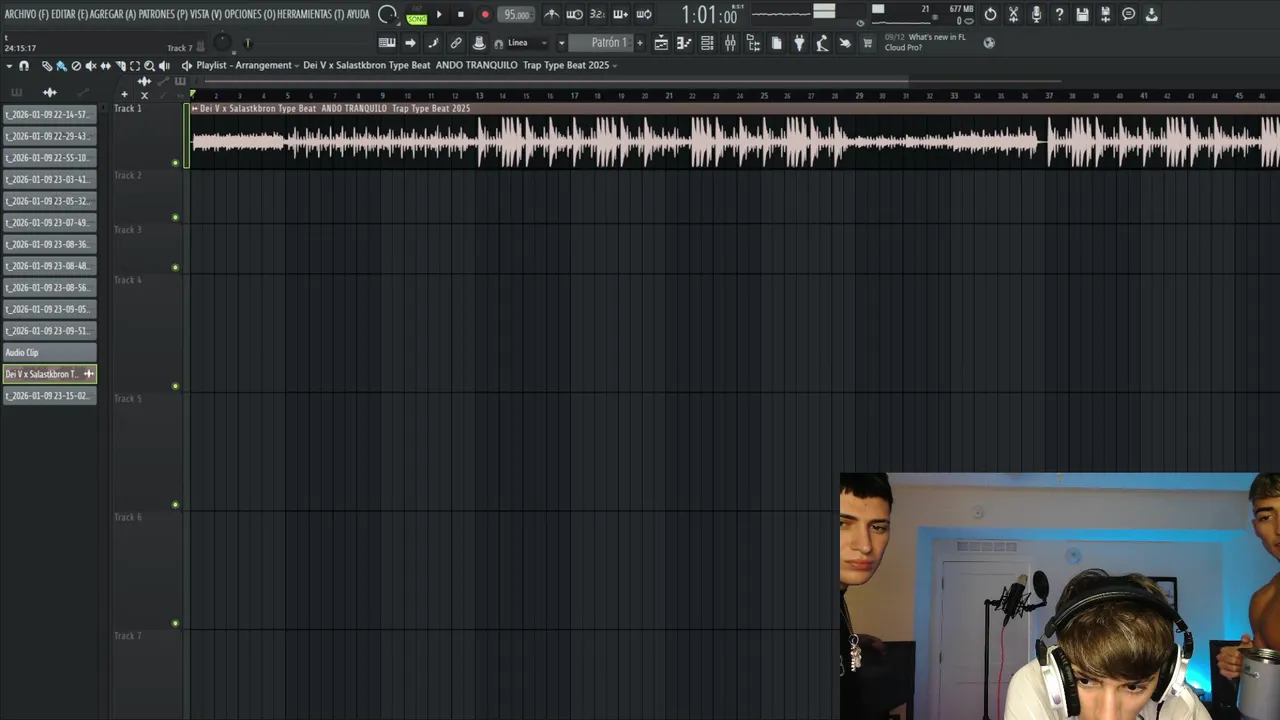Open the Browser tree icon
Image resolution: width=1280 pixels, height=720 pixels.
click(x=753, y=43)
